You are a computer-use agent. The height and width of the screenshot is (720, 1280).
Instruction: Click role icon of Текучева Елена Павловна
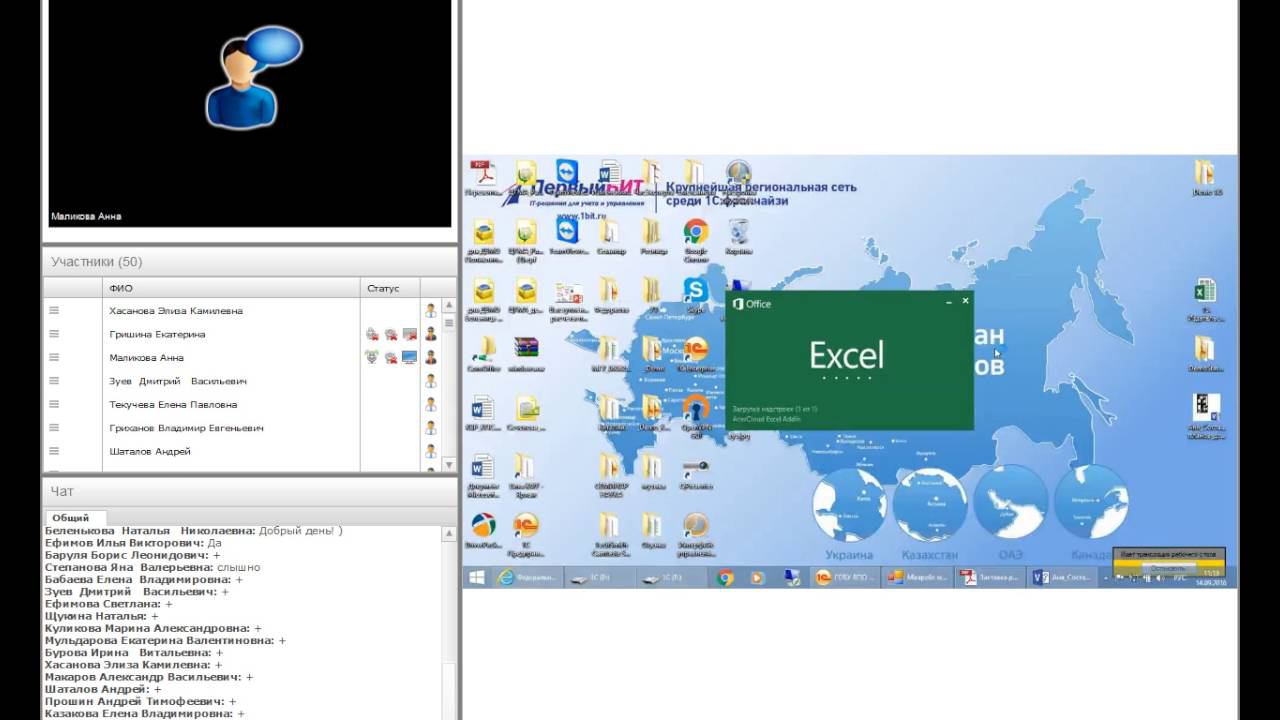430,404
